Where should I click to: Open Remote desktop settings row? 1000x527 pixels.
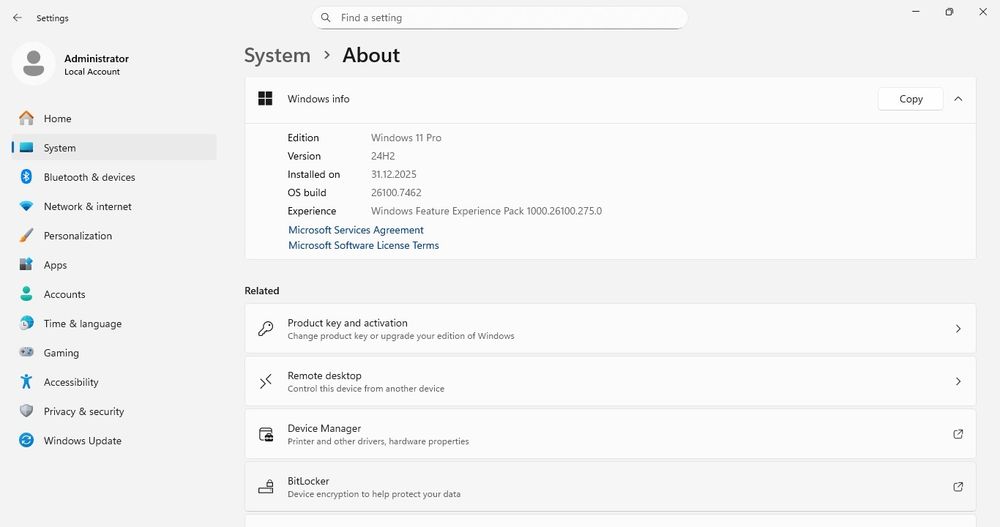click(x=610, y=382)
